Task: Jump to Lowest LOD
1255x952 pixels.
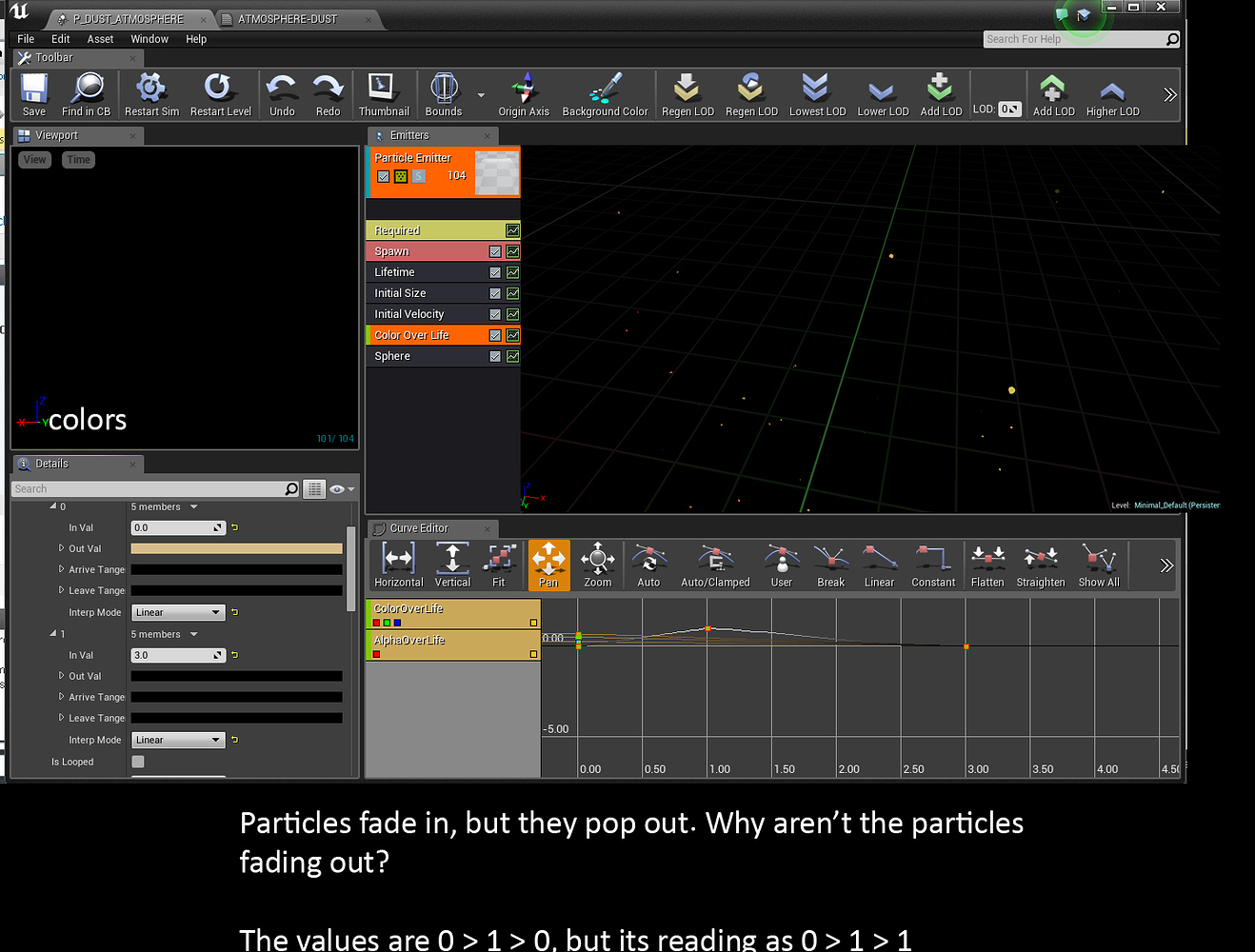Action: 817,94
